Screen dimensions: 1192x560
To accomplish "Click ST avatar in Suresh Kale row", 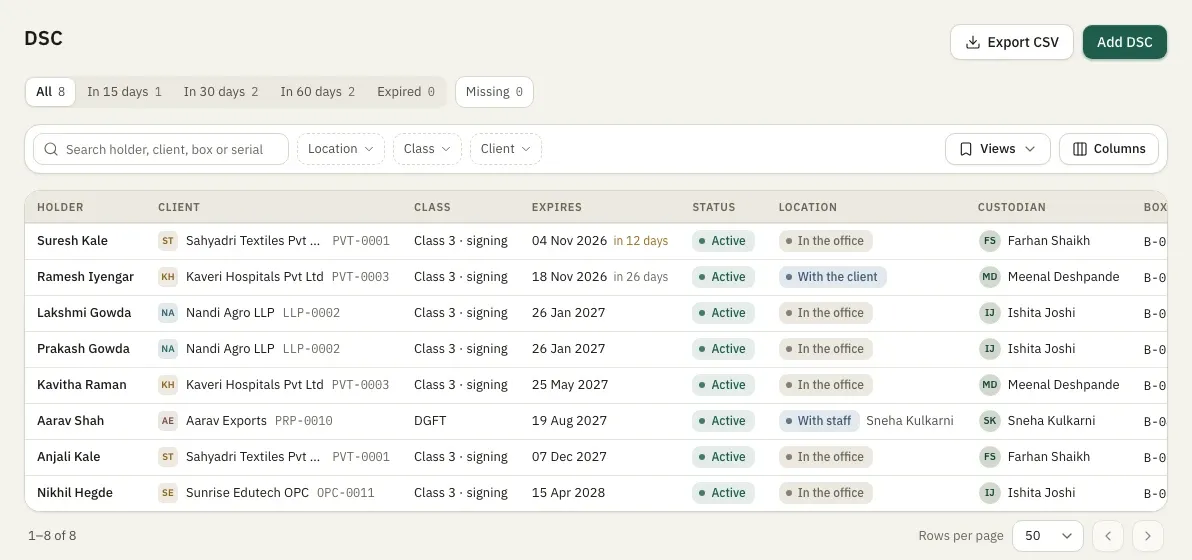I will point(168,241).
